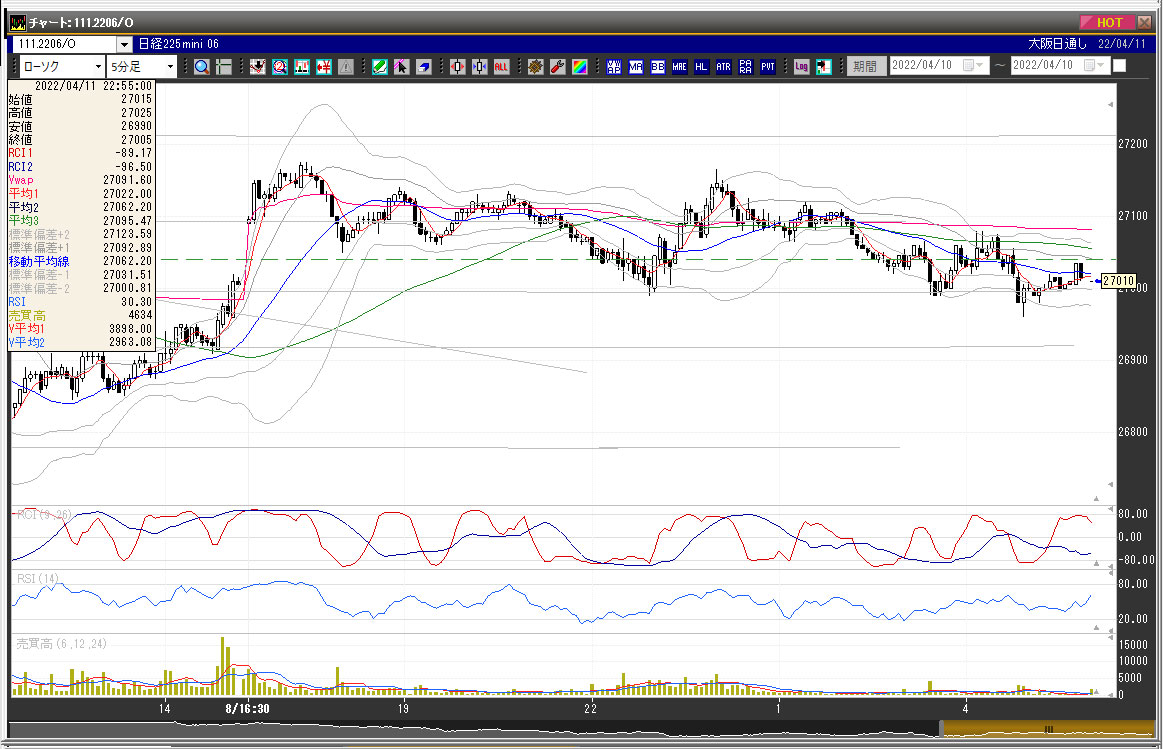The image size is (1163, 749).
Task: Click the Vwap row in the data panel
Action: 80,180
